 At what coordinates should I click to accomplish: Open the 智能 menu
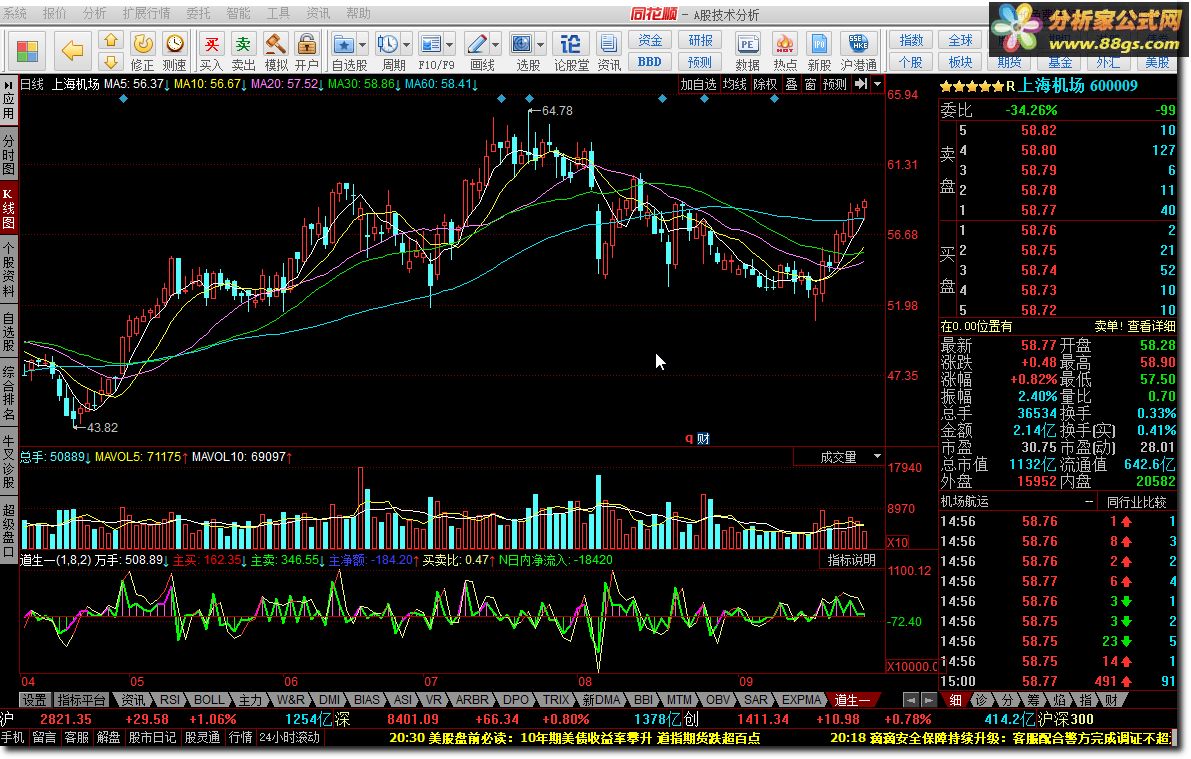(238, 14)
